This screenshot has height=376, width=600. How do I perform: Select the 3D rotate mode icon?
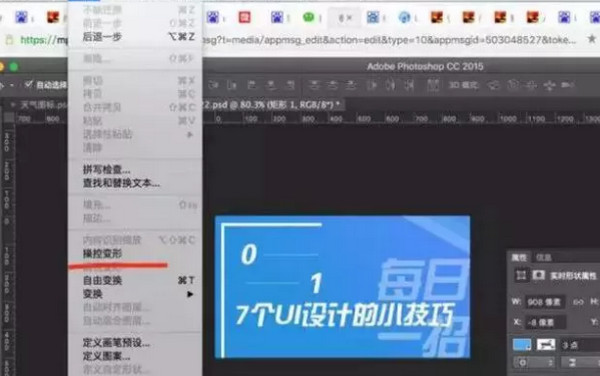pyautogui.click(x=494, y=85)
